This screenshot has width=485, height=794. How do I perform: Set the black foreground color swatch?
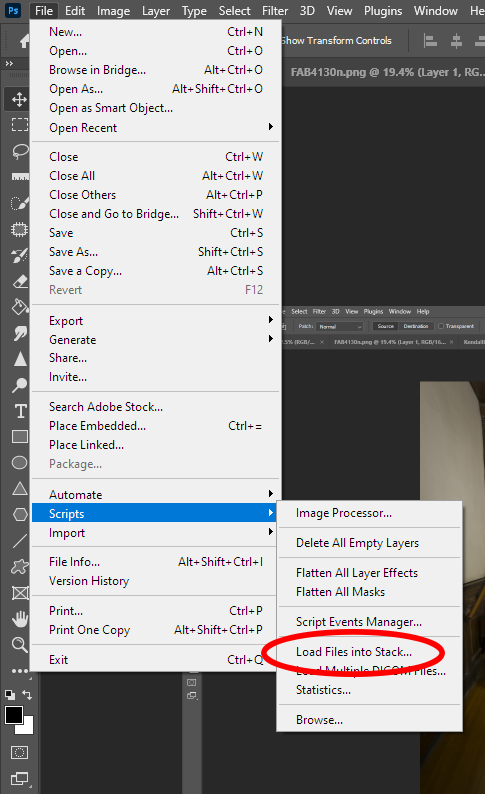click(14, 715)
